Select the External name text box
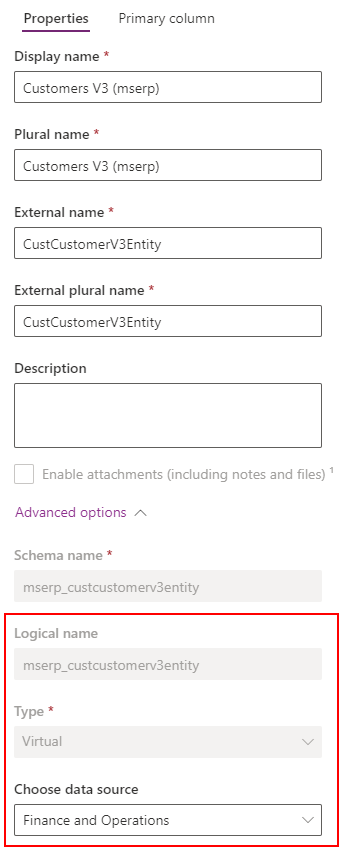The height and width of the screenshot is (856, 363). 168,243
